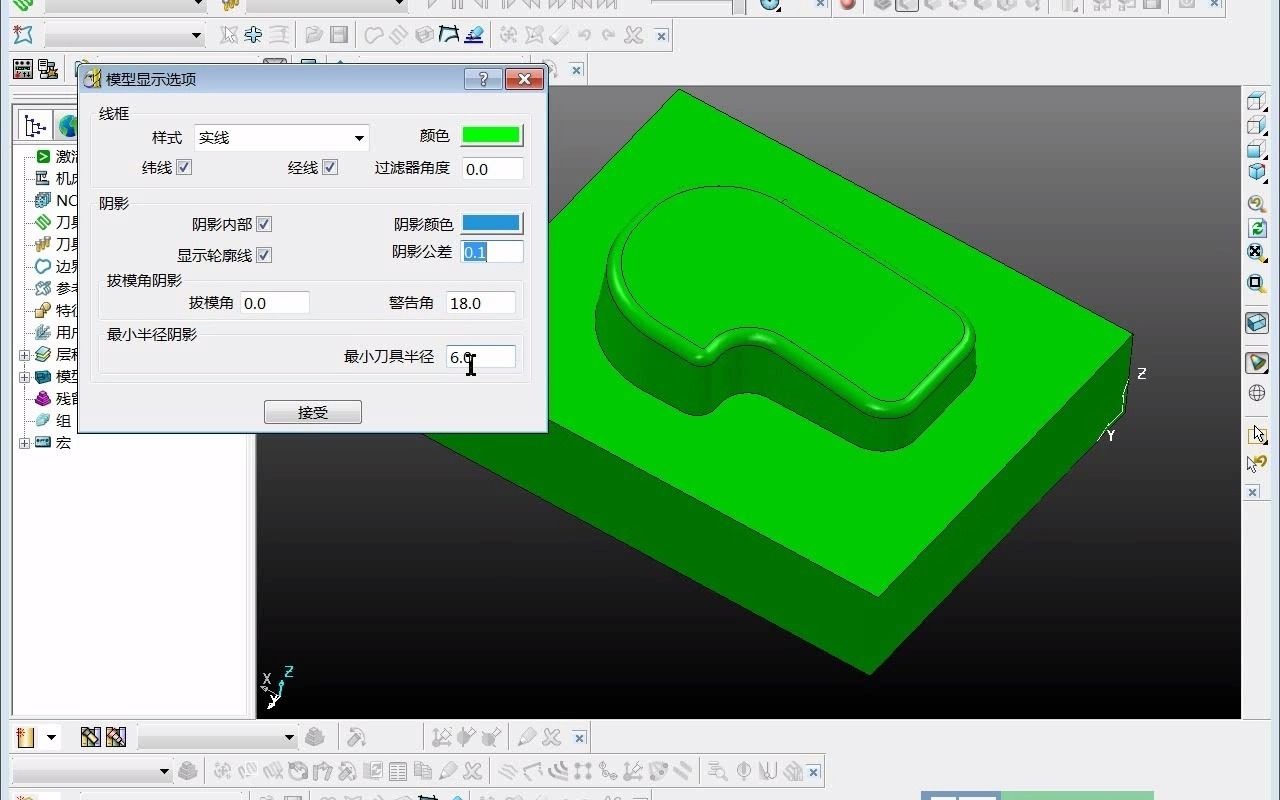Click the zoom magnifier with arrow icon
The image size is (1280, 800).
click(1257, 204)
